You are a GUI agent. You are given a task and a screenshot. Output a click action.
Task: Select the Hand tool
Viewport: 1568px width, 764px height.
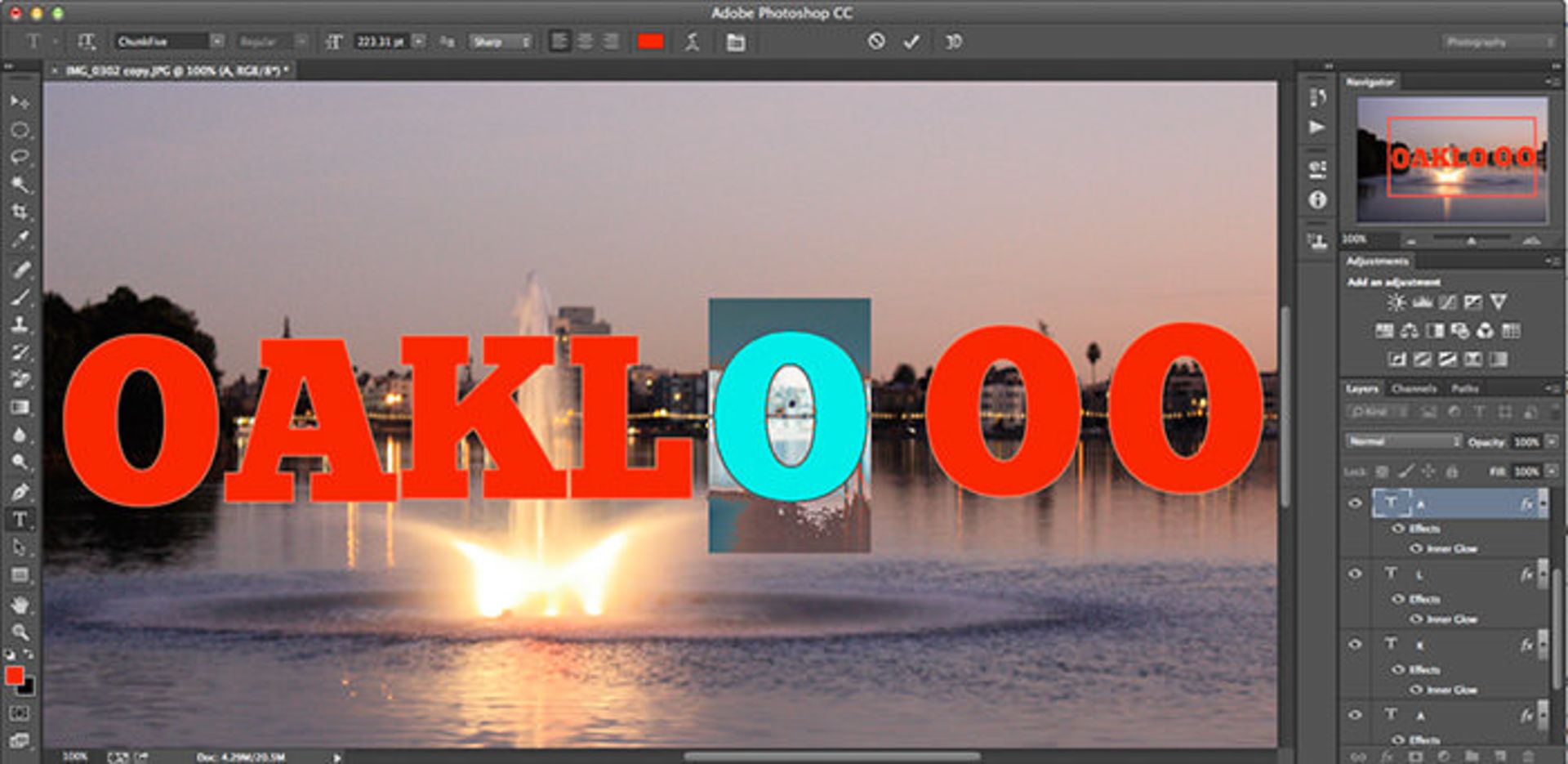coord(20,605)
